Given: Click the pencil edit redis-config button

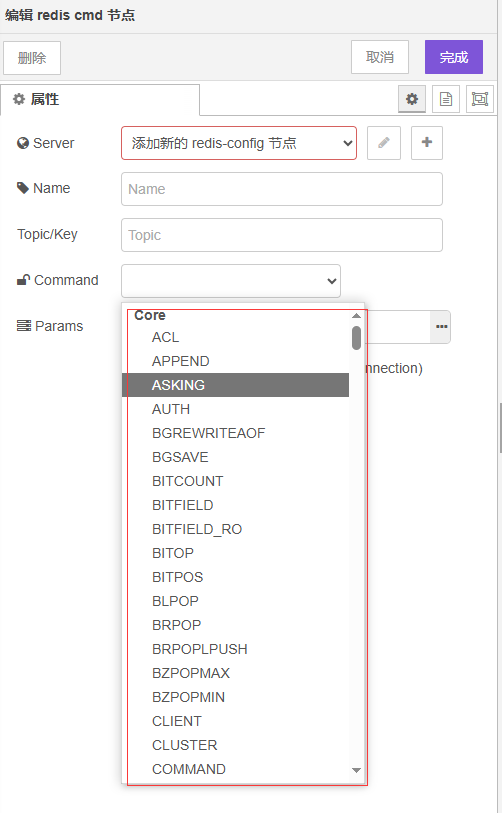Looking at the screenshot, I should pyautogui.click(x=384, y=143).
